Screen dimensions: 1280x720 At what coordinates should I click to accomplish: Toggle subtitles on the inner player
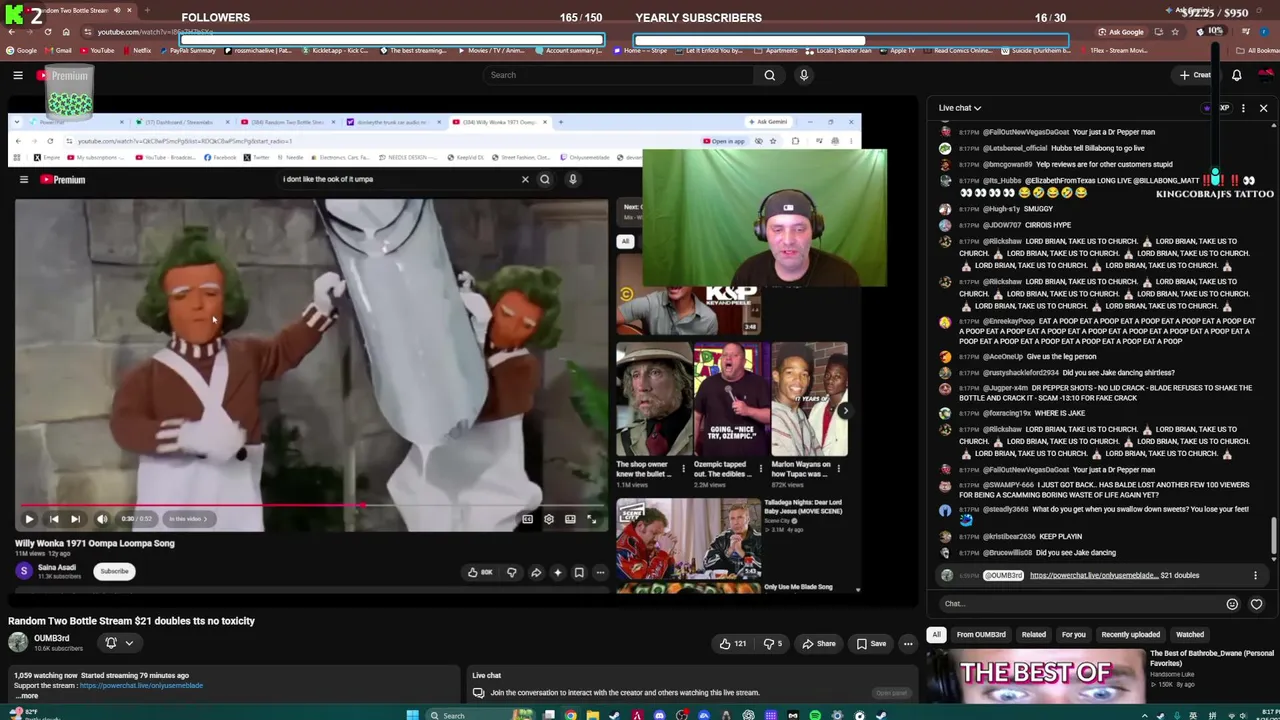tap(527, 519)
